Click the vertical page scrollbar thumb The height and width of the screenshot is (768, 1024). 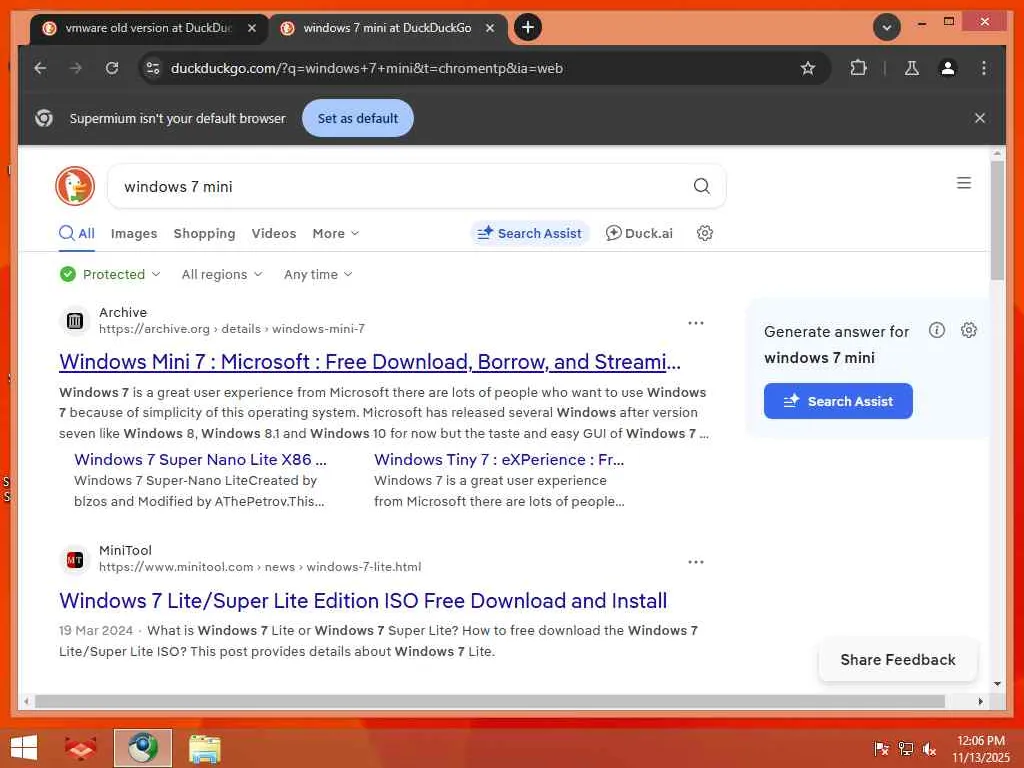(x=997, y=221)
